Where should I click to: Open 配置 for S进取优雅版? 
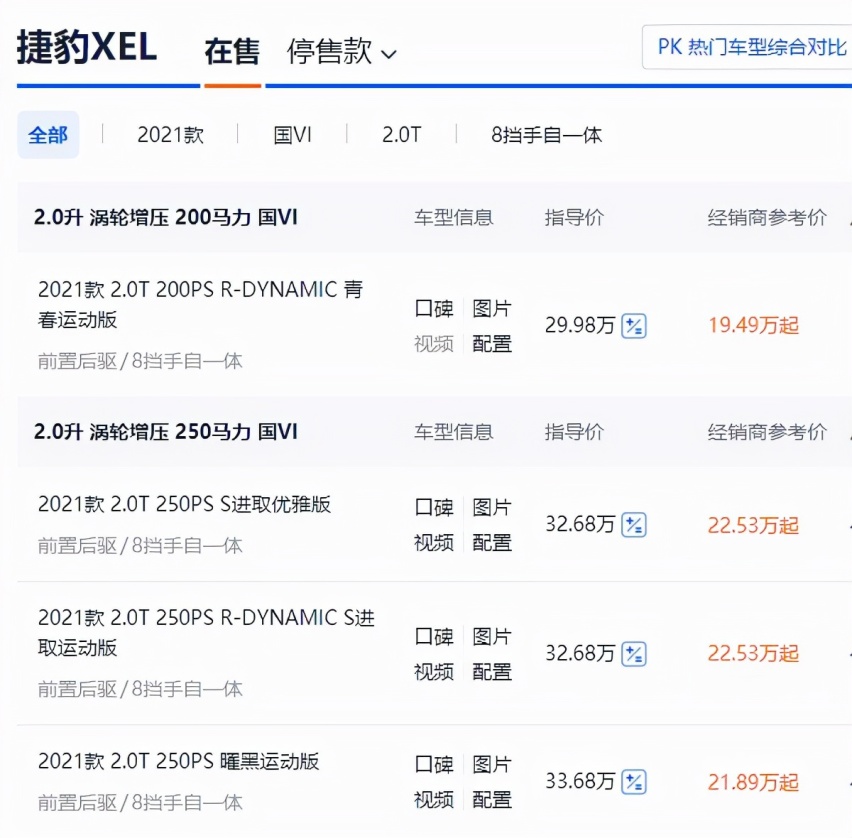click(492, 542)
